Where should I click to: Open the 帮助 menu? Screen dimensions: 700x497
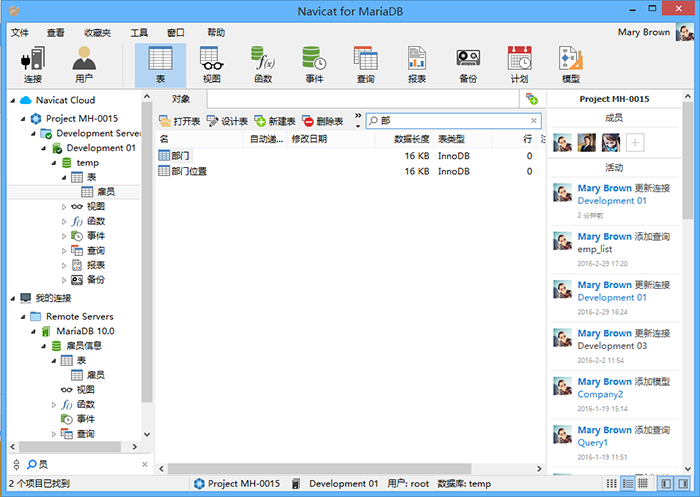click(x=216, y=33)
